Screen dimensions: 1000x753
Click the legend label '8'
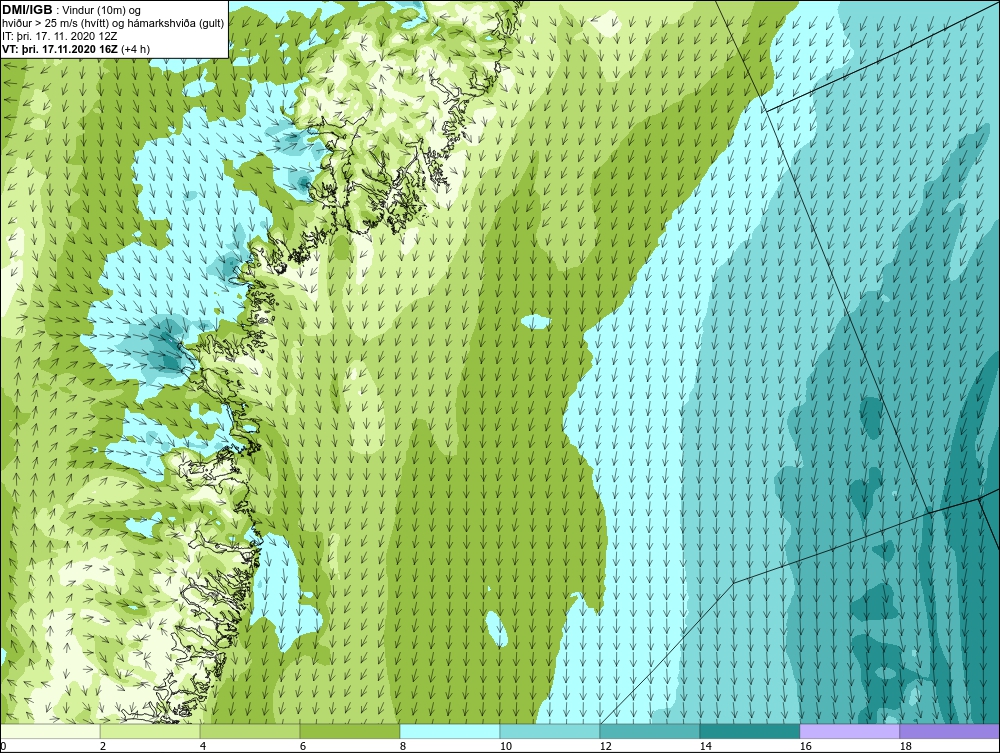pyautogui.click(x=402, y=746)
